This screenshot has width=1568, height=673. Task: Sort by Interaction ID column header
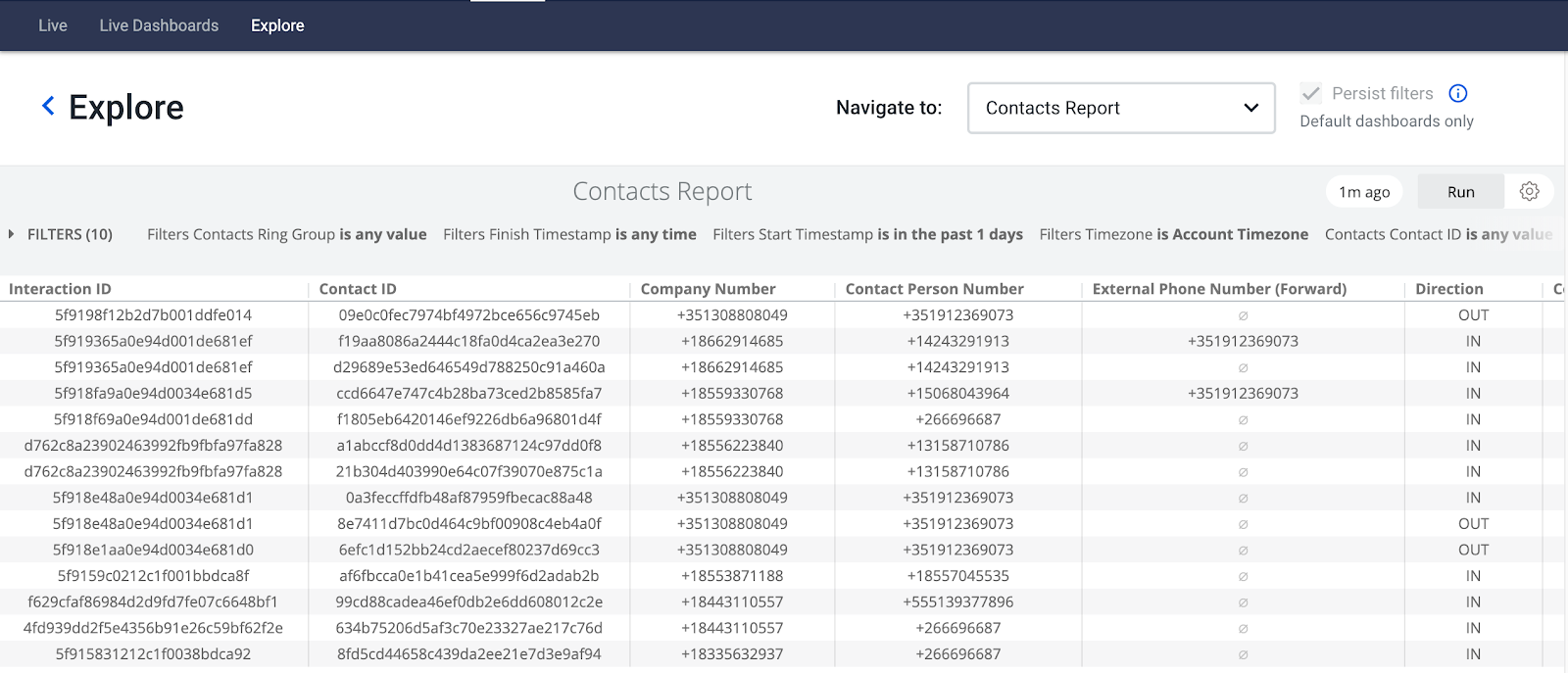tap(60, 289)
